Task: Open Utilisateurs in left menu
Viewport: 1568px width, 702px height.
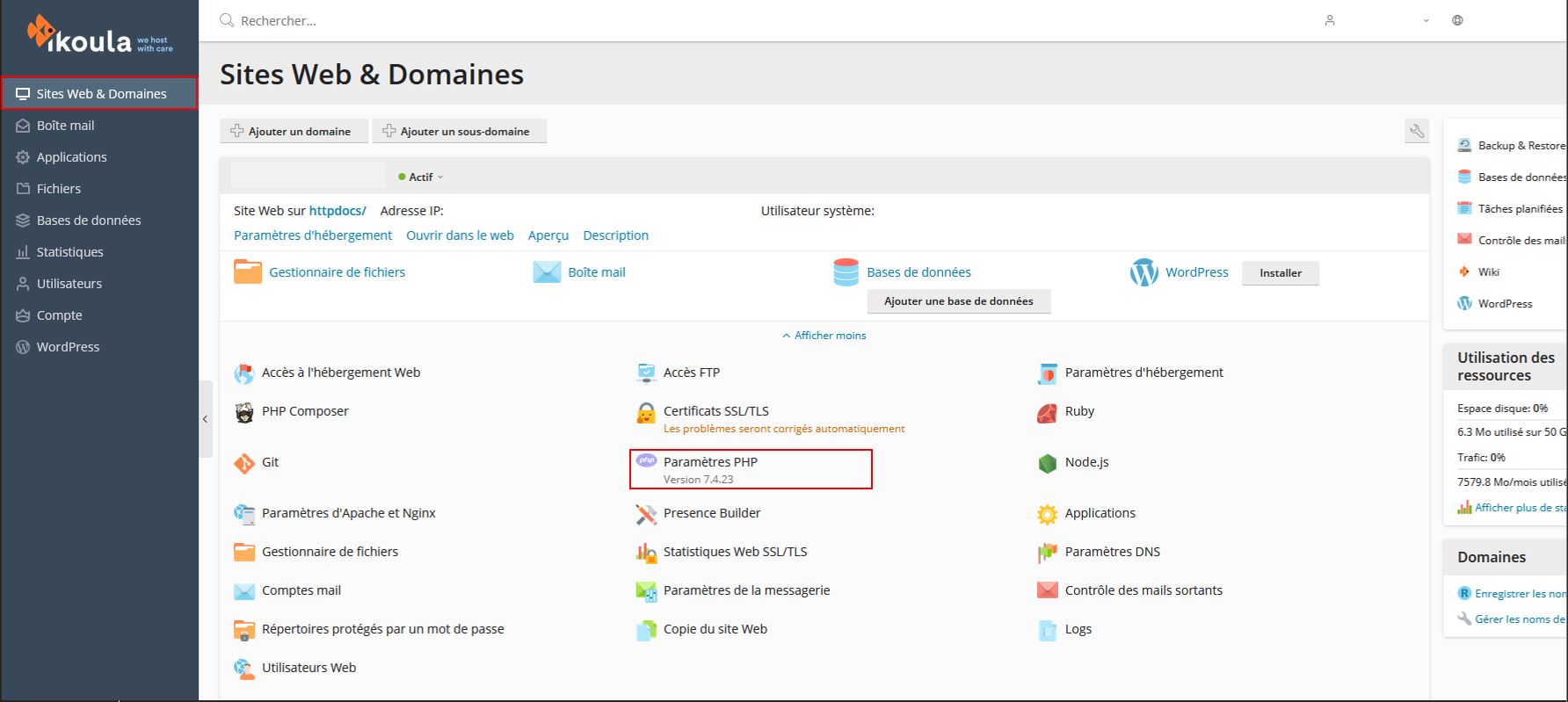Action: pos(99,284)
